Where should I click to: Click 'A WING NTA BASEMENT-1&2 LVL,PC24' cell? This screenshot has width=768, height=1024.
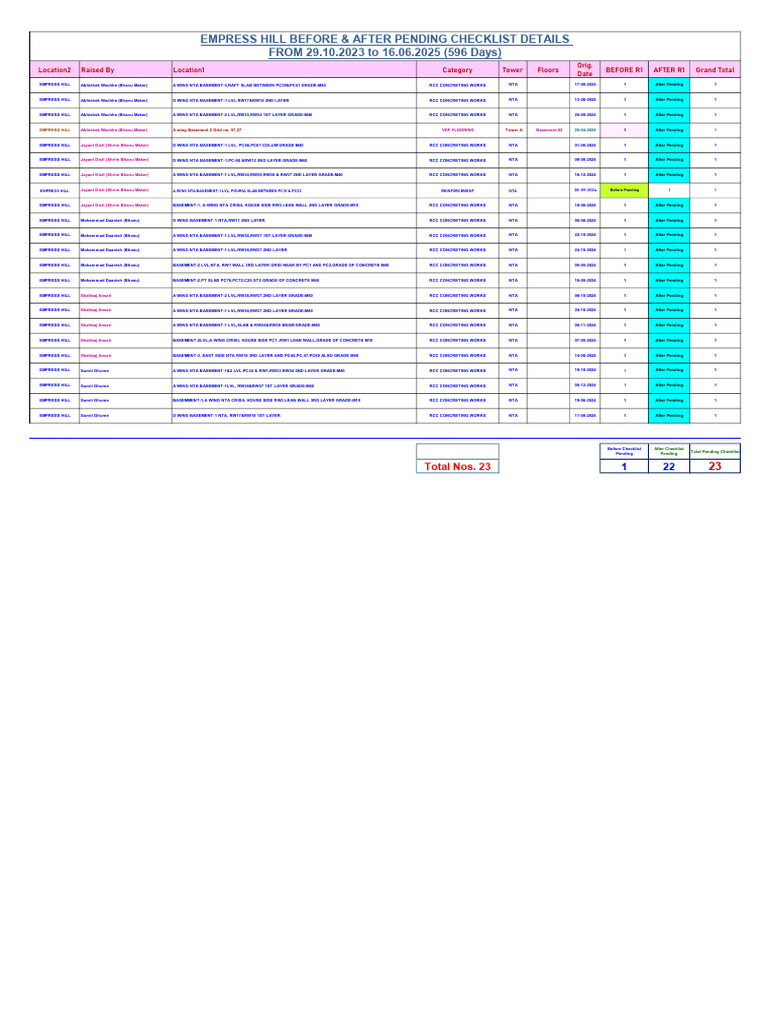tap(294, 370)
